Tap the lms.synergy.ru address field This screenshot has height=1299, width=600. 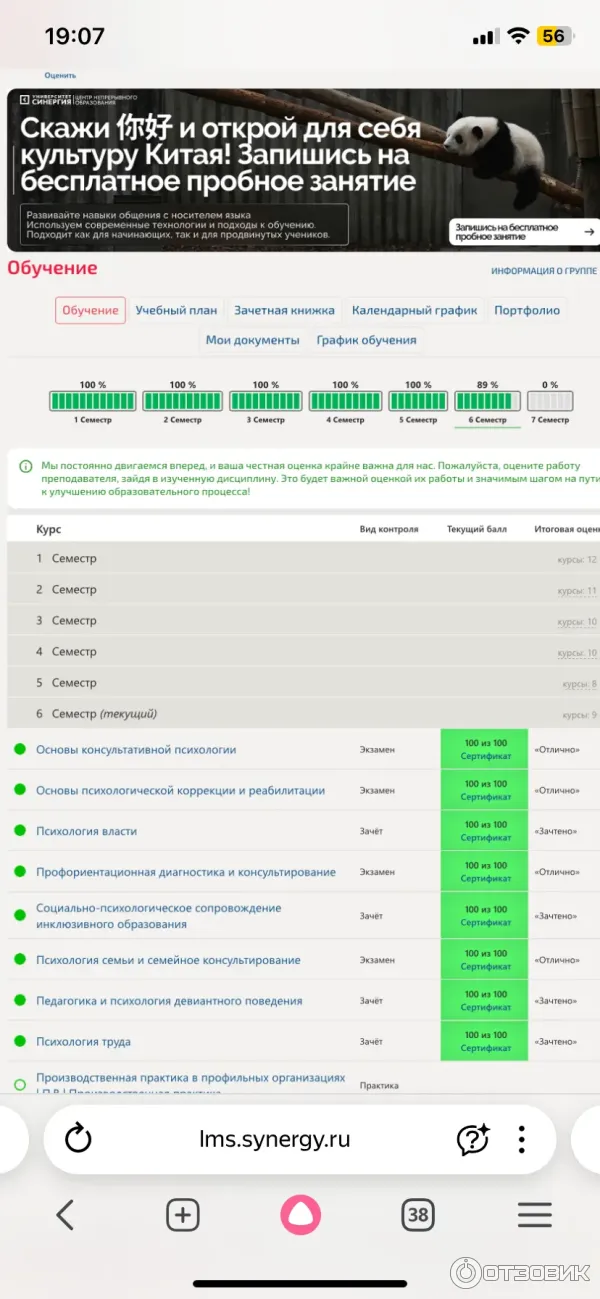pos(275,1139)
